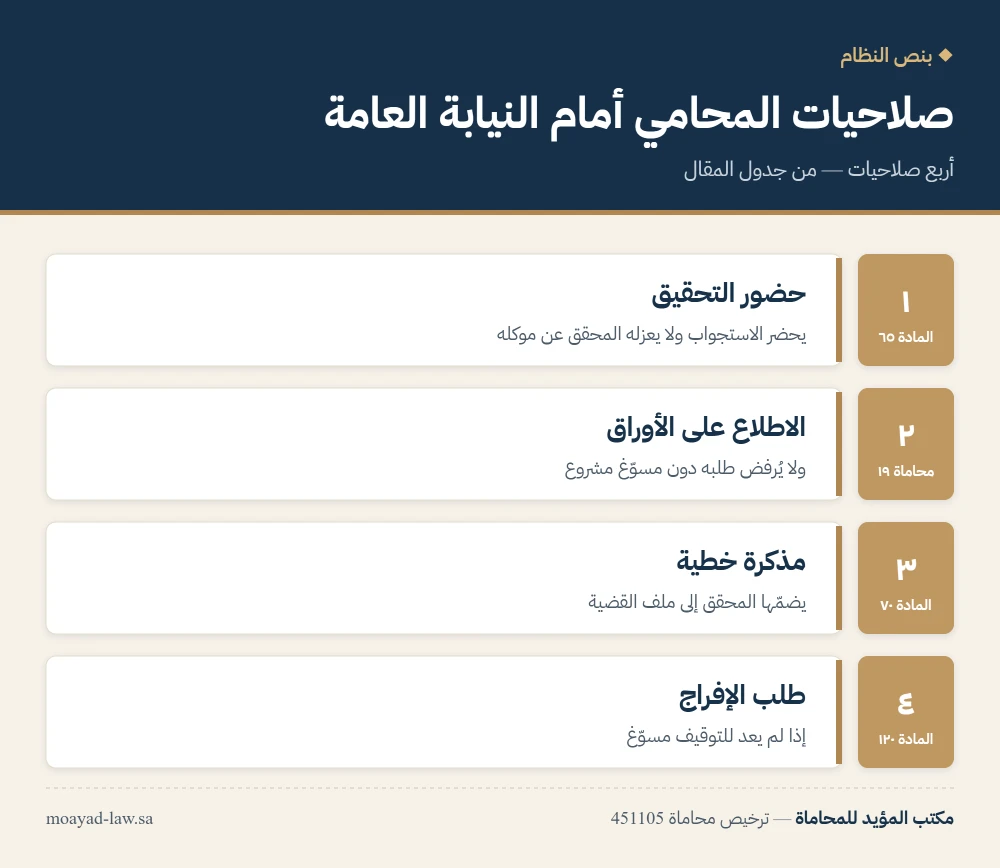This screenshot has width=1000, height=868.
Task: Click the license text ترخيص محاماة 451105
Action: [690, 818]
